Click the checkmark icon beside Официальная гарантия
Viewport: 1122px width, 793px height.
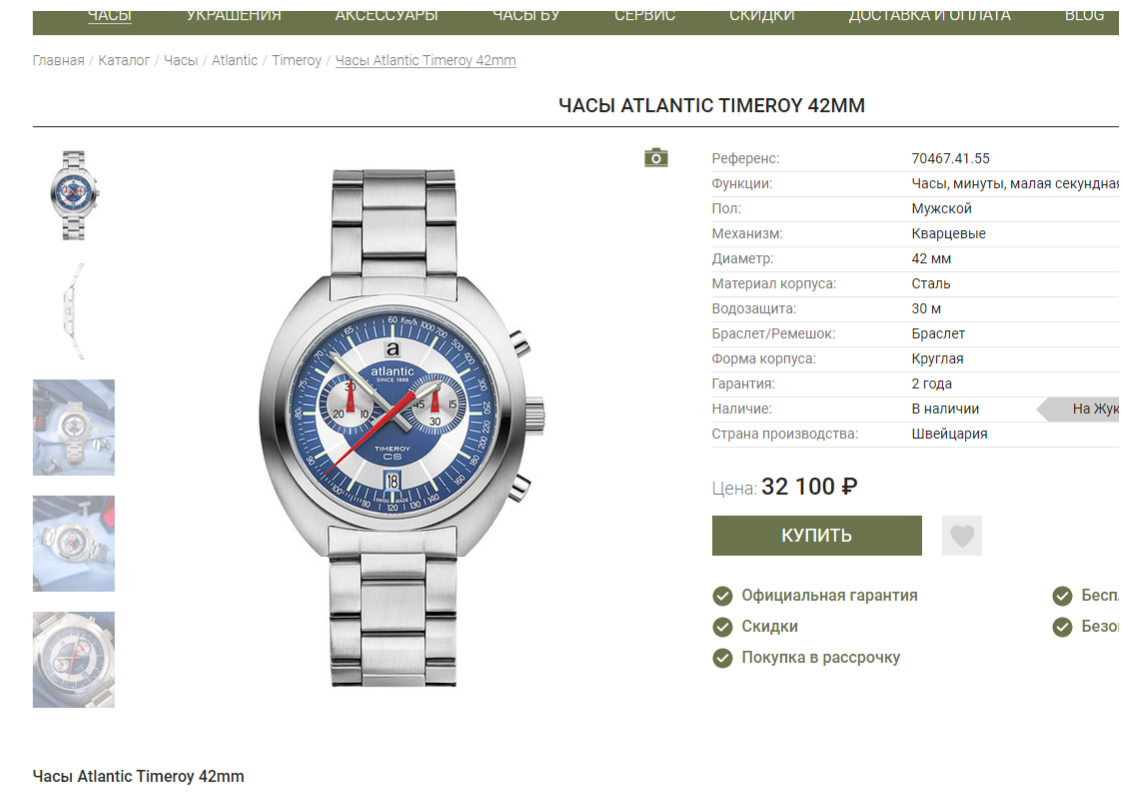723,595
